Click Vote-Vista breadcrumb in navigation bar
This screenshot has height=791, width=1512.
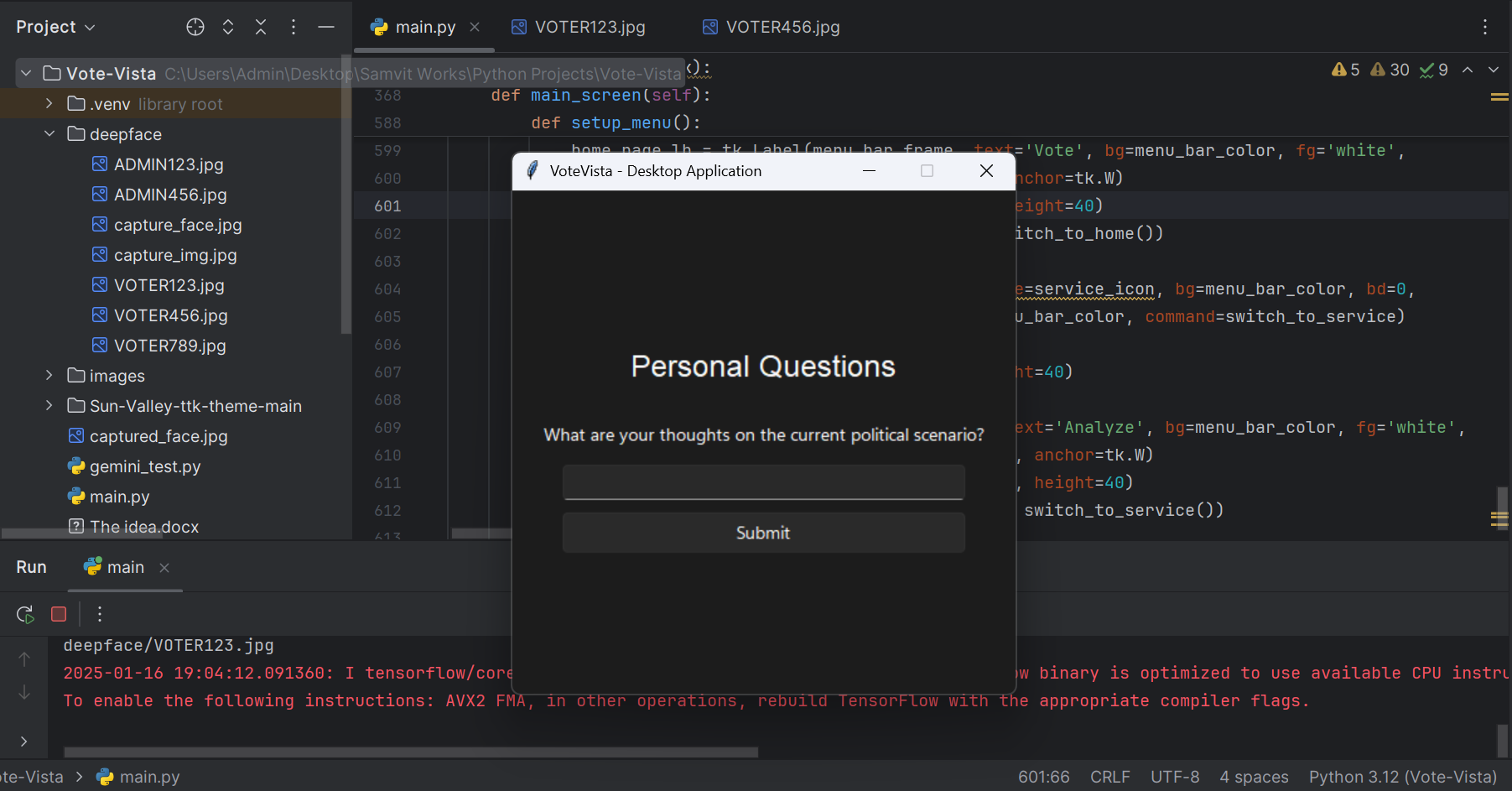pyautogui.click(x=32, y=777)
